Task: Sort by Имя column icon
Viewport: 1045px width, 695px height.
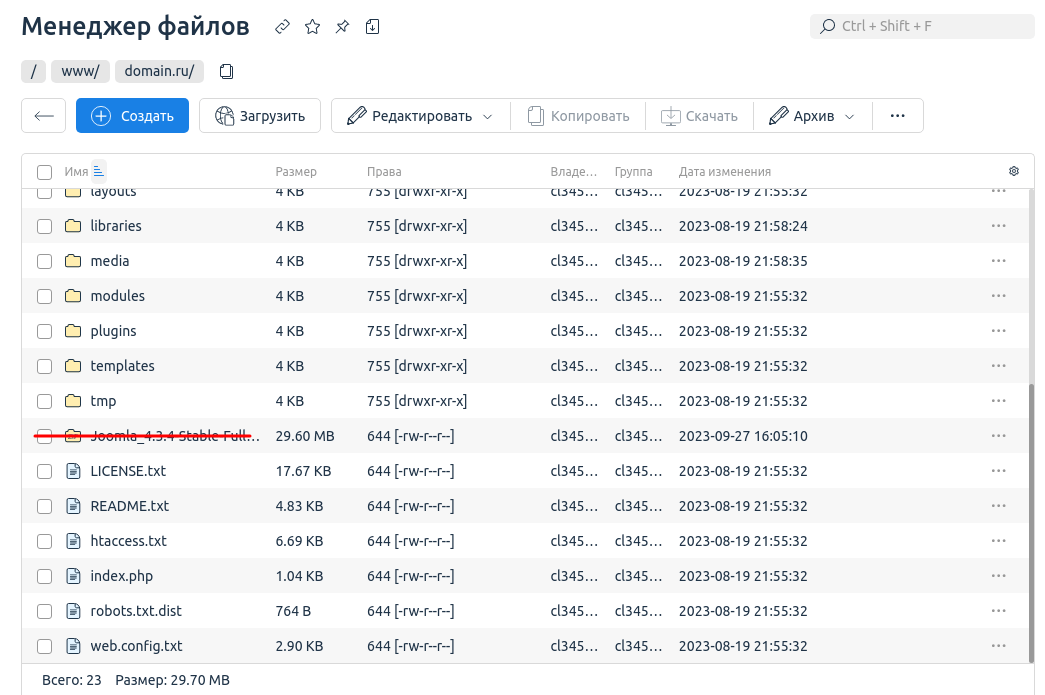Action: click(x=99, y=171)
